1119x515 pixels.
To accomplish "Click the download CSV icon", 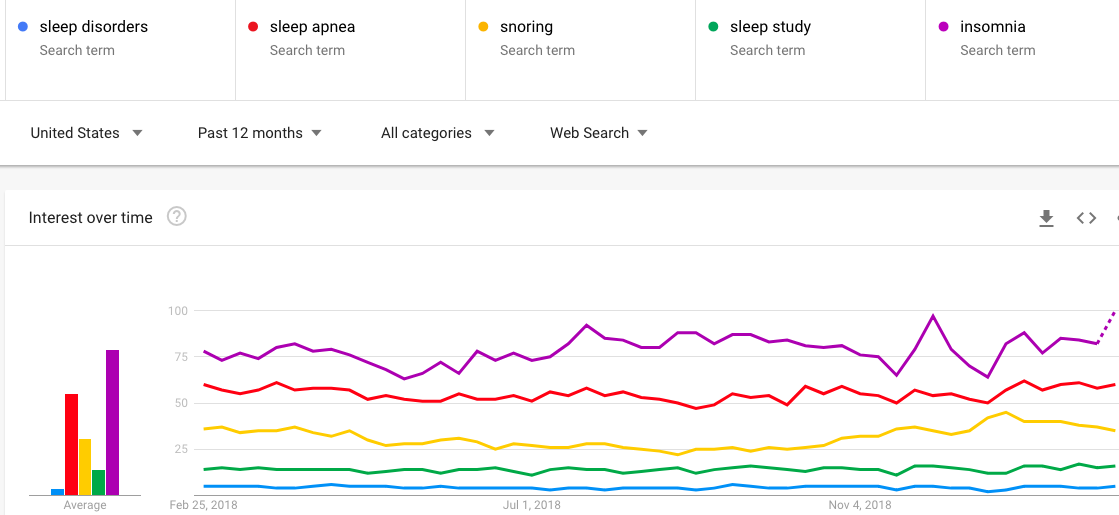I will (x=1046, y=218).
